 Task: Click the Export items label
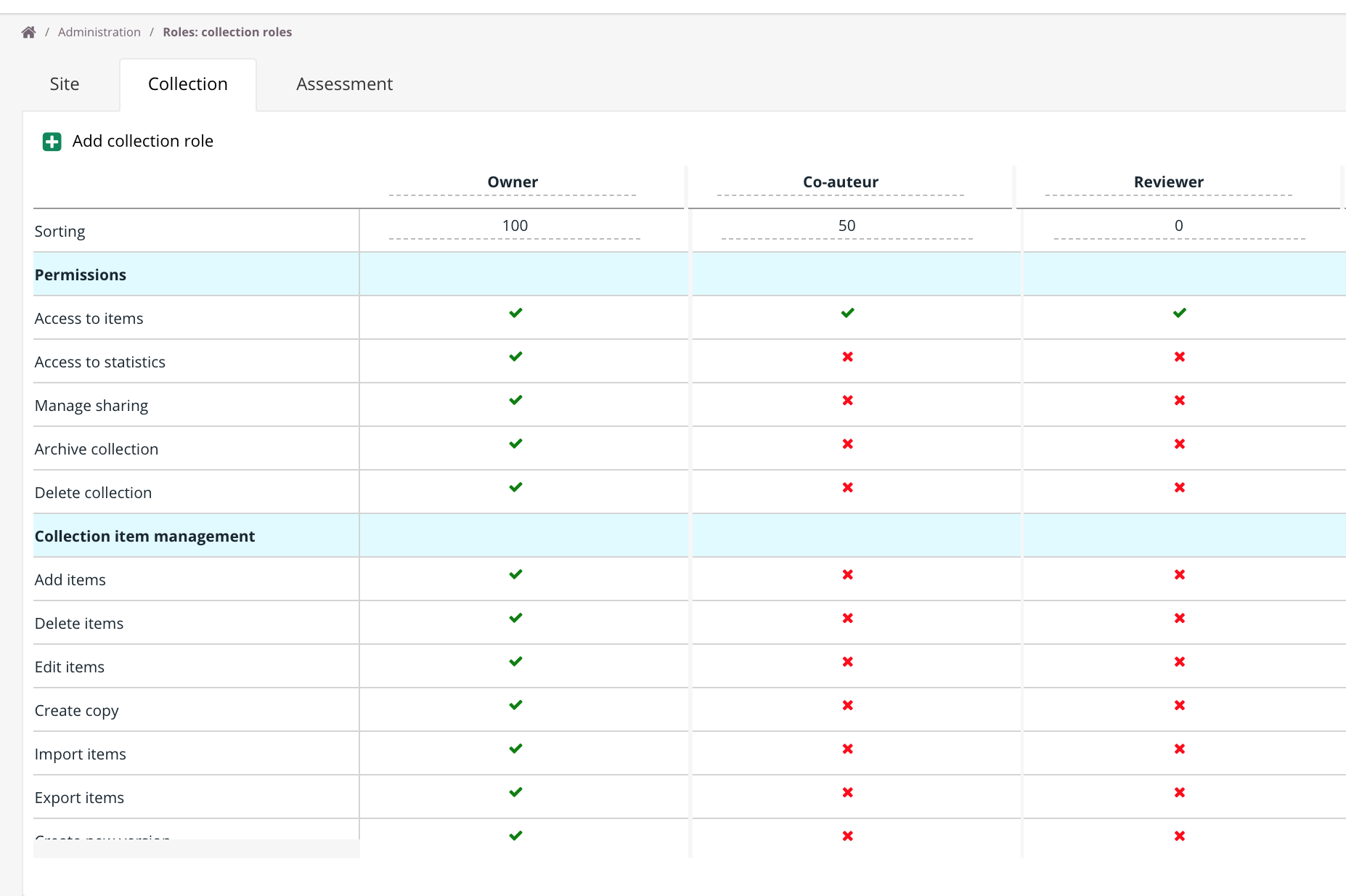point(79,798)
